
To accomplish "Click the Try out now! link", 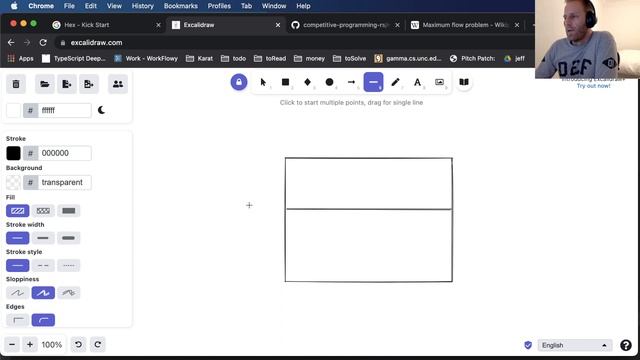I will (593, 86).
